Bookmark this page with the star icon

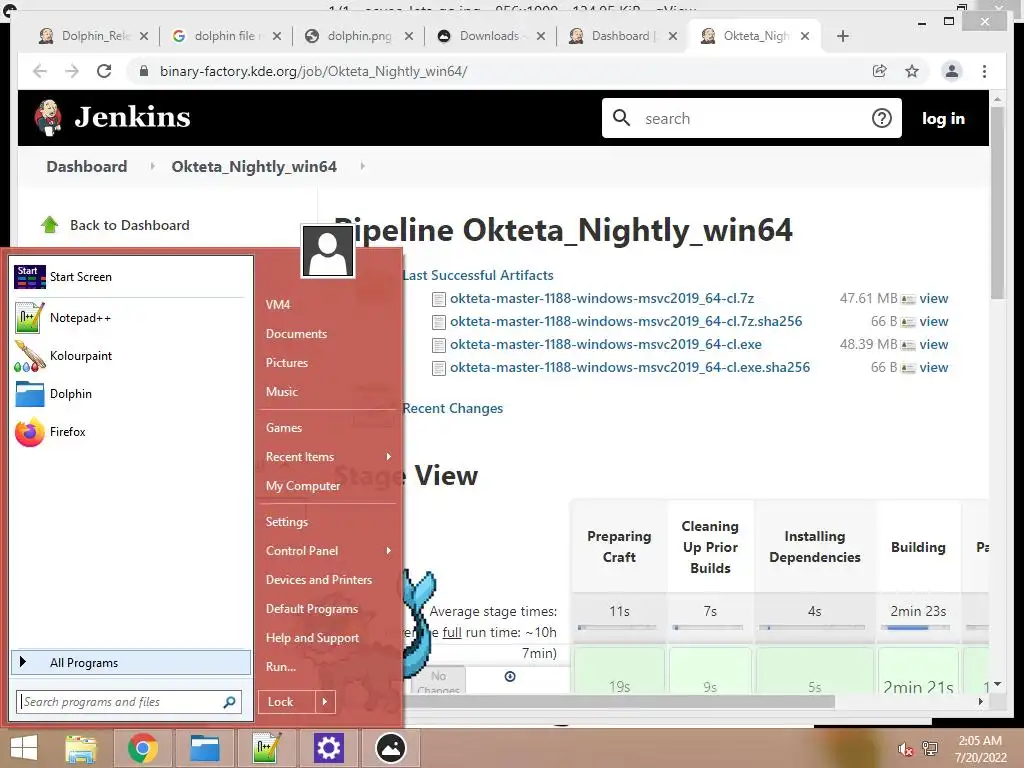(912, 71)
